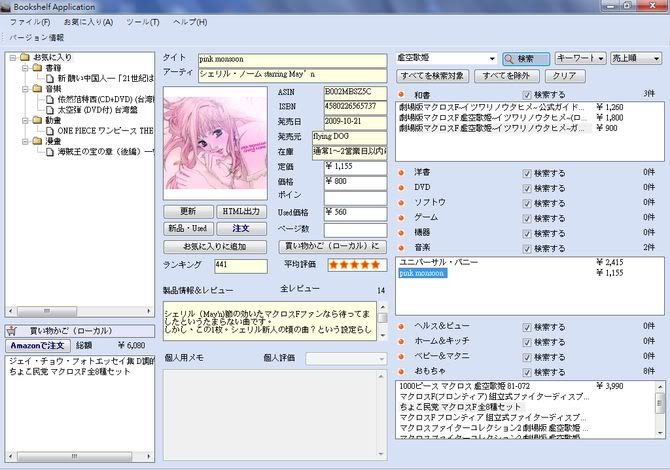
Task: Click the Amazonで注文 button
Action: coord(38,345)
